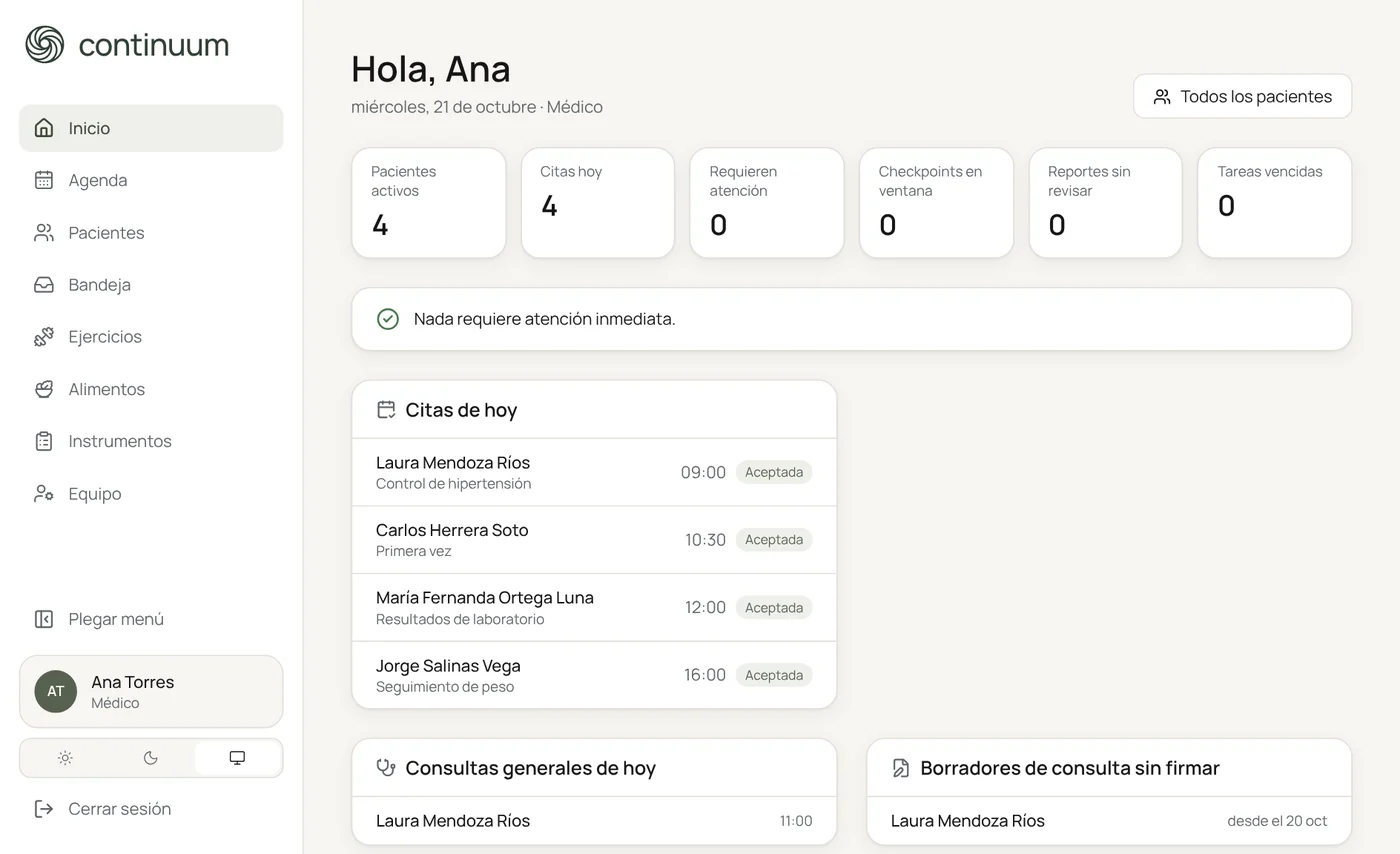Click the stethoscope icon beside Consultas generales

[x=386, y=768]
